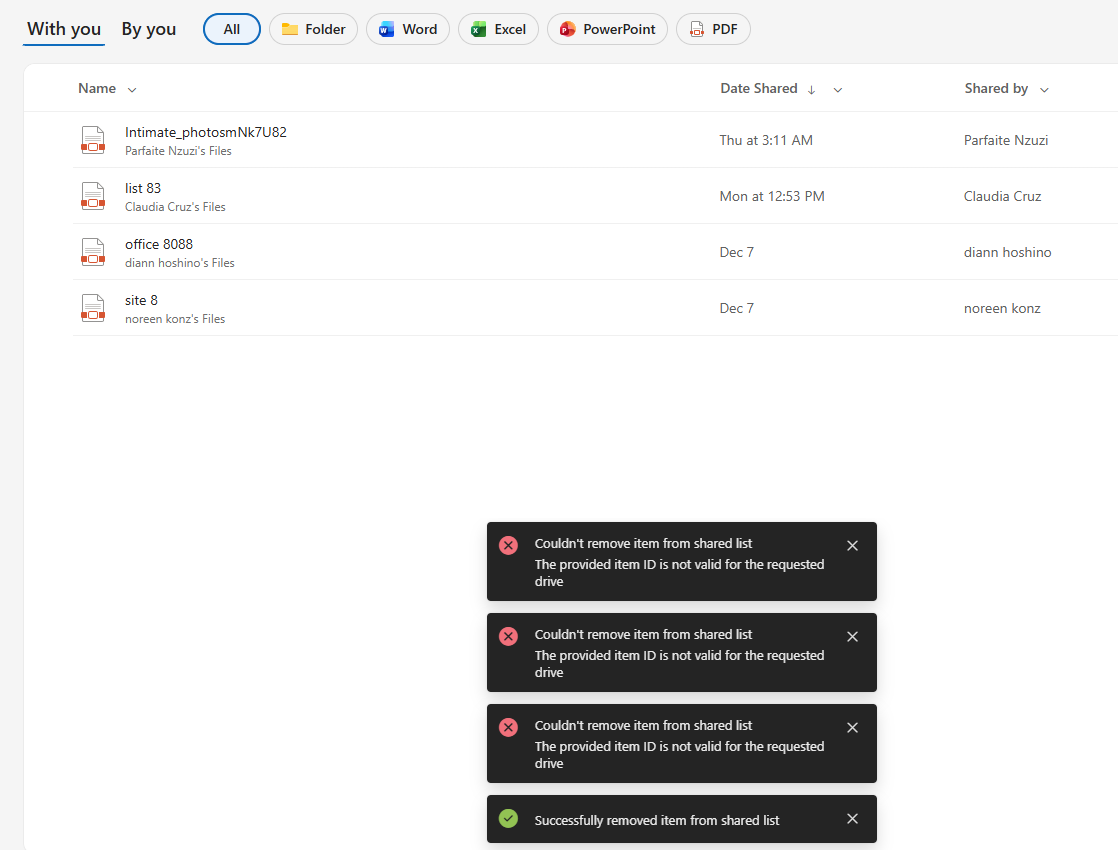Open file Intimate_photosmNk7U82
1118x850 pixels.
(x=205, y=132)
